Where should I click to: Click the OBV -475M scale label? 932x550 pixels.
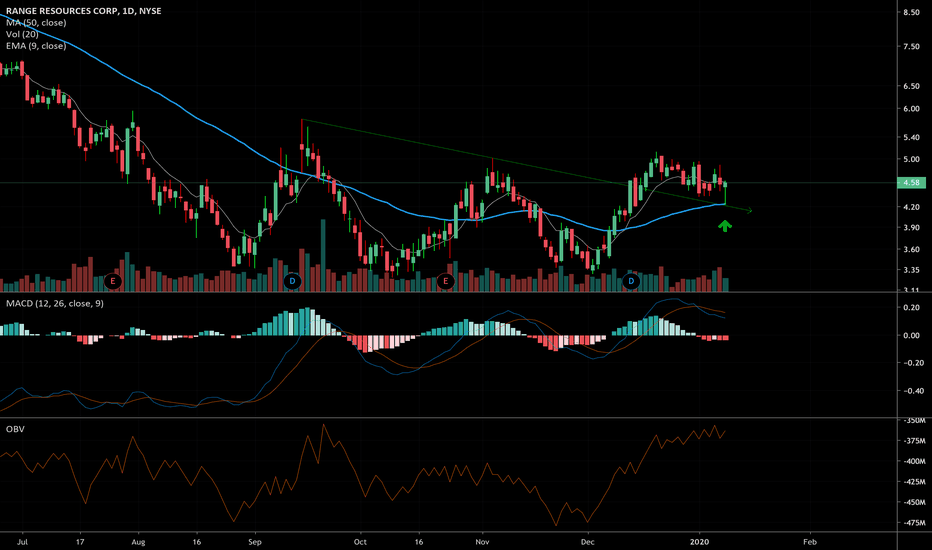[914, 523]
